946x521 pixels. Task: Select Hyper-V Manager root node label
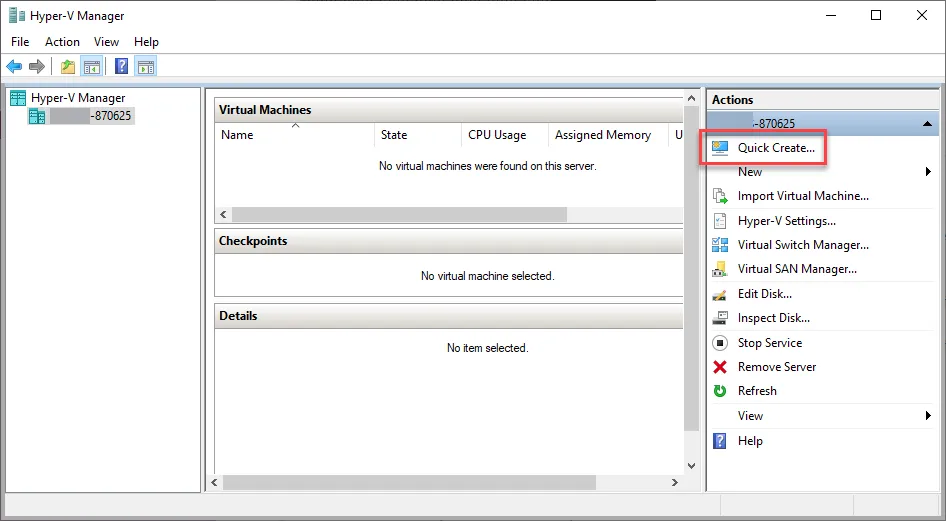click(x=78, y=98)
